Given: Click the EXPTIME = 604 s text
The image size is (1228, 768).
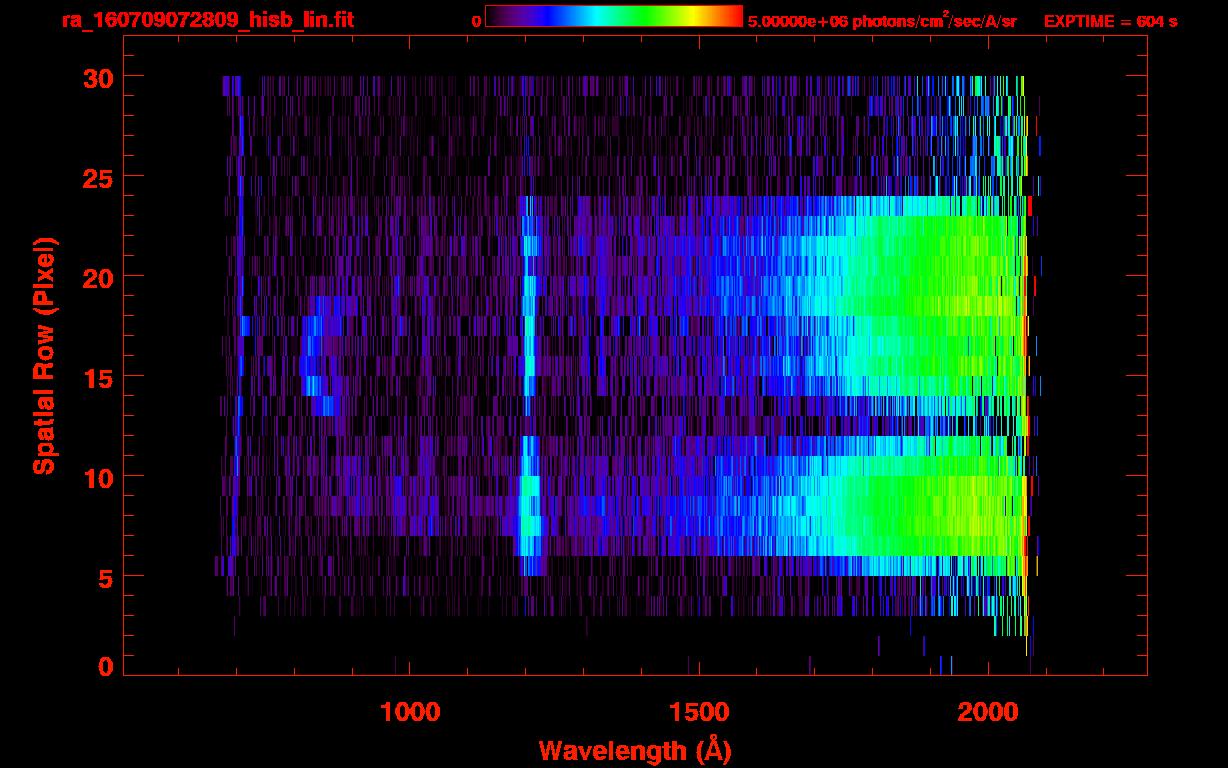Looking at the screenshot, I should pyautogui.click(x=1110, y=20).
